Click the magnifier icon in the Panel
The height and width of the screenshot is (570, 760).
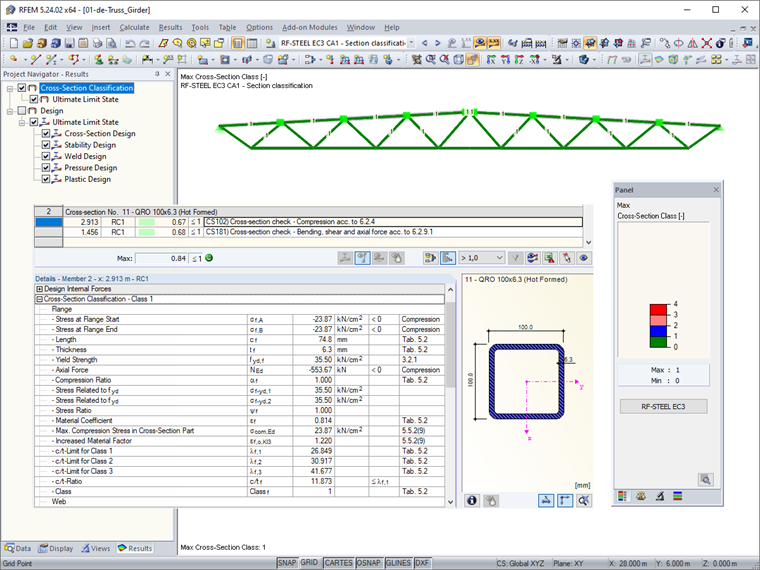tap(706, 480)
